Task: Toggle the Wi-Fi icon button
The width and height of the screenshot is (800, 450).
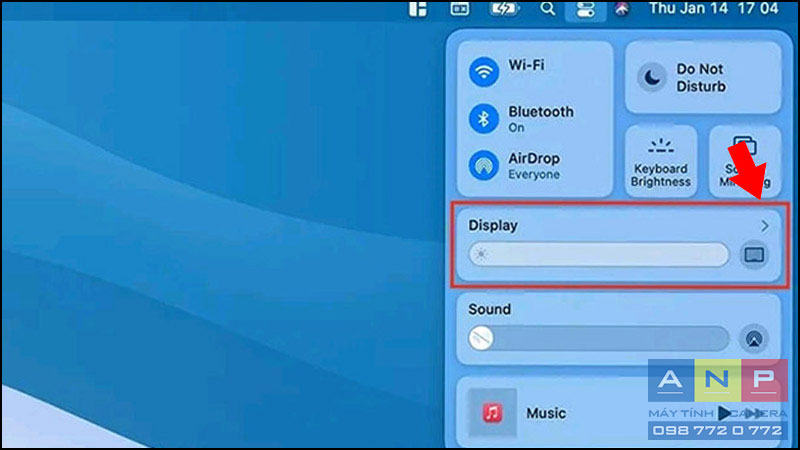Action: coord(483,71)
